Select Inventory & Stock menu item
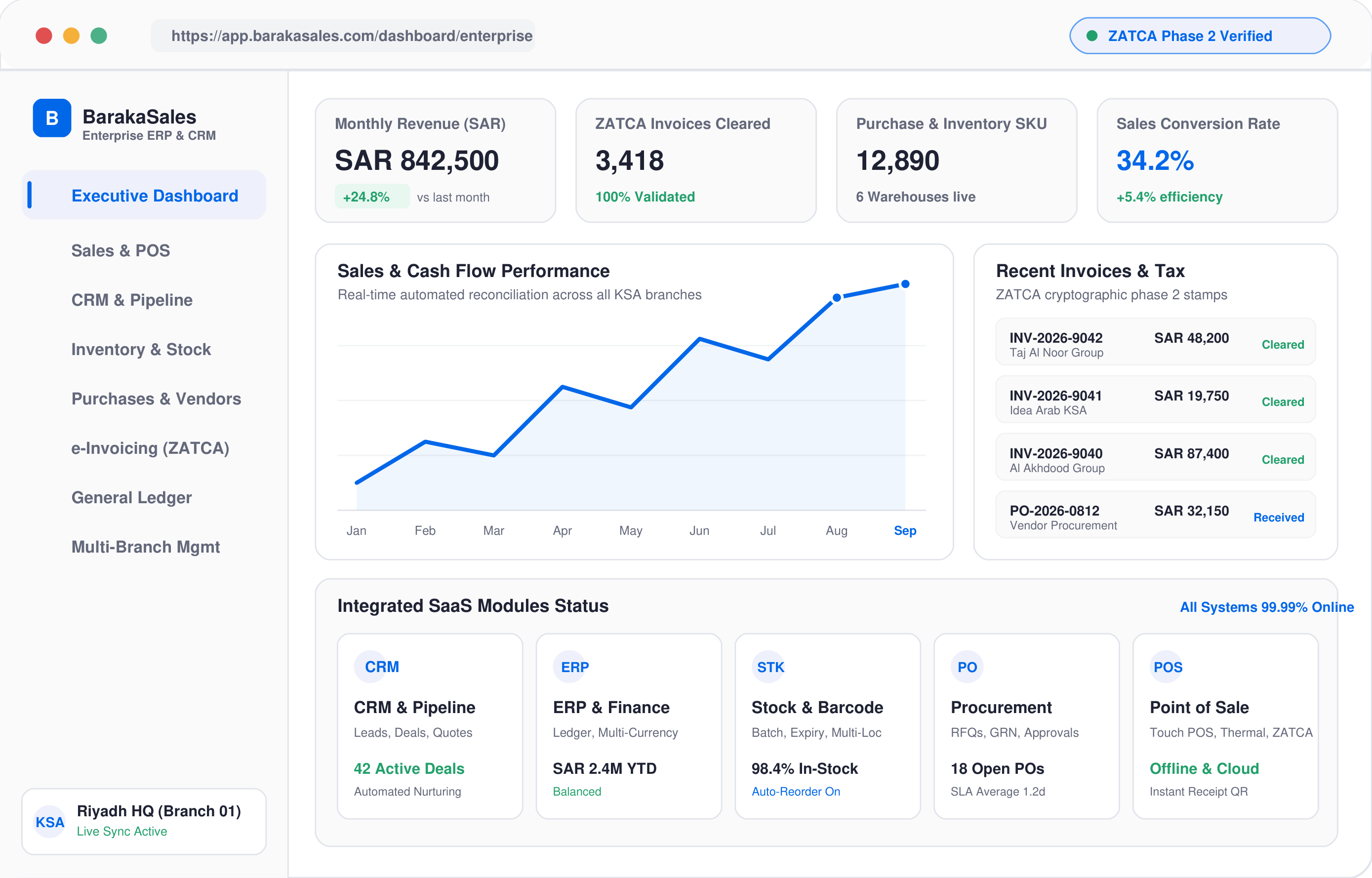The image size is (1372, 878). [x=141, y=350]
